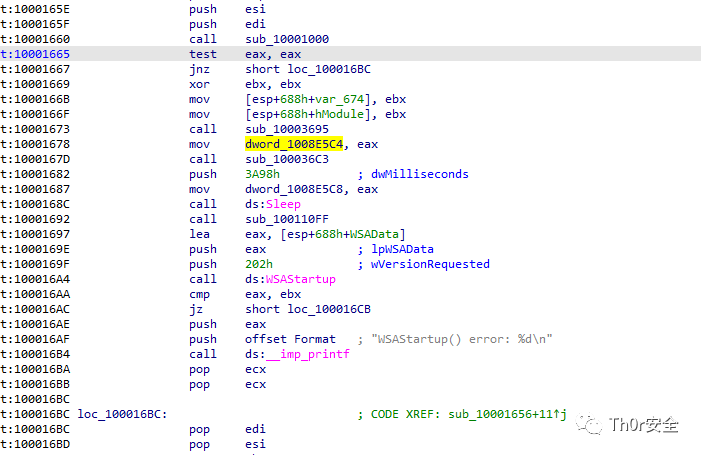Click sub_100110FF call target
This screenshot has width=701, height=455.
(287, 219)
